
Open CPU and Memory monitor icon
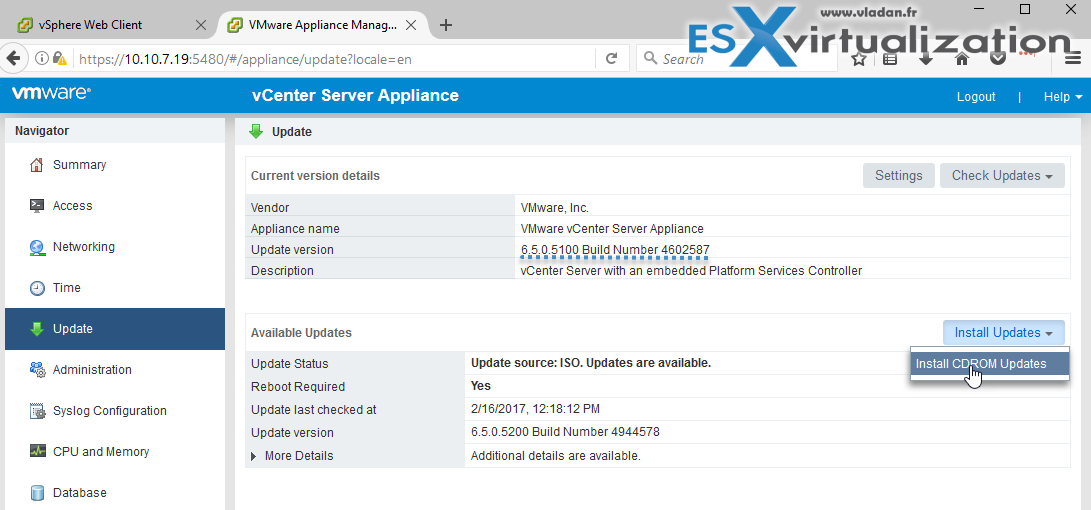coord(37,452)
